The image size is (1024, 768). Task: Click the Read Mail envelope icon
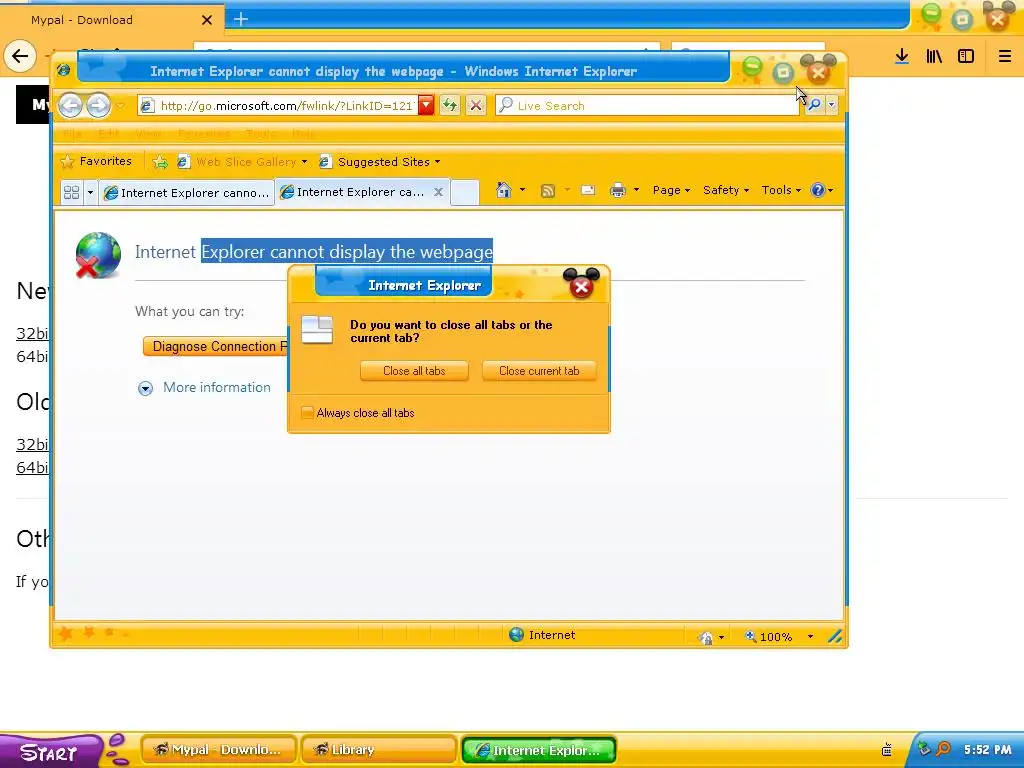pyautogui.click(x=588, y=190)
